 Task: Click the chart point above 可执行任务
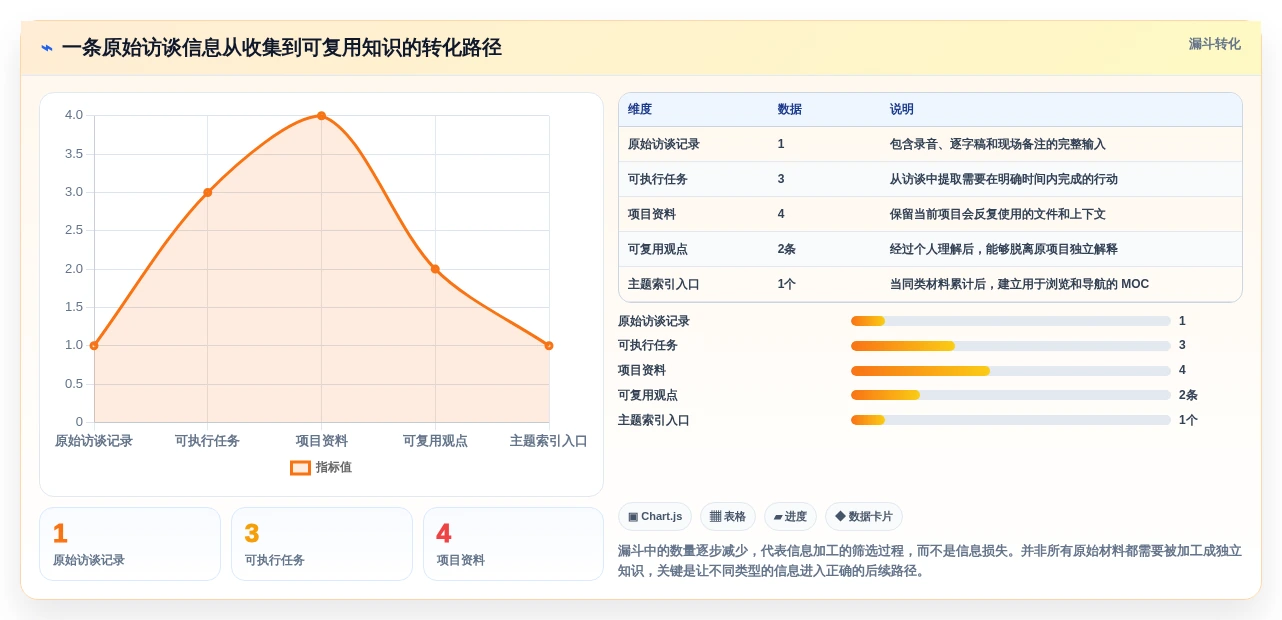pyautogui.click(x=208, y=192)
